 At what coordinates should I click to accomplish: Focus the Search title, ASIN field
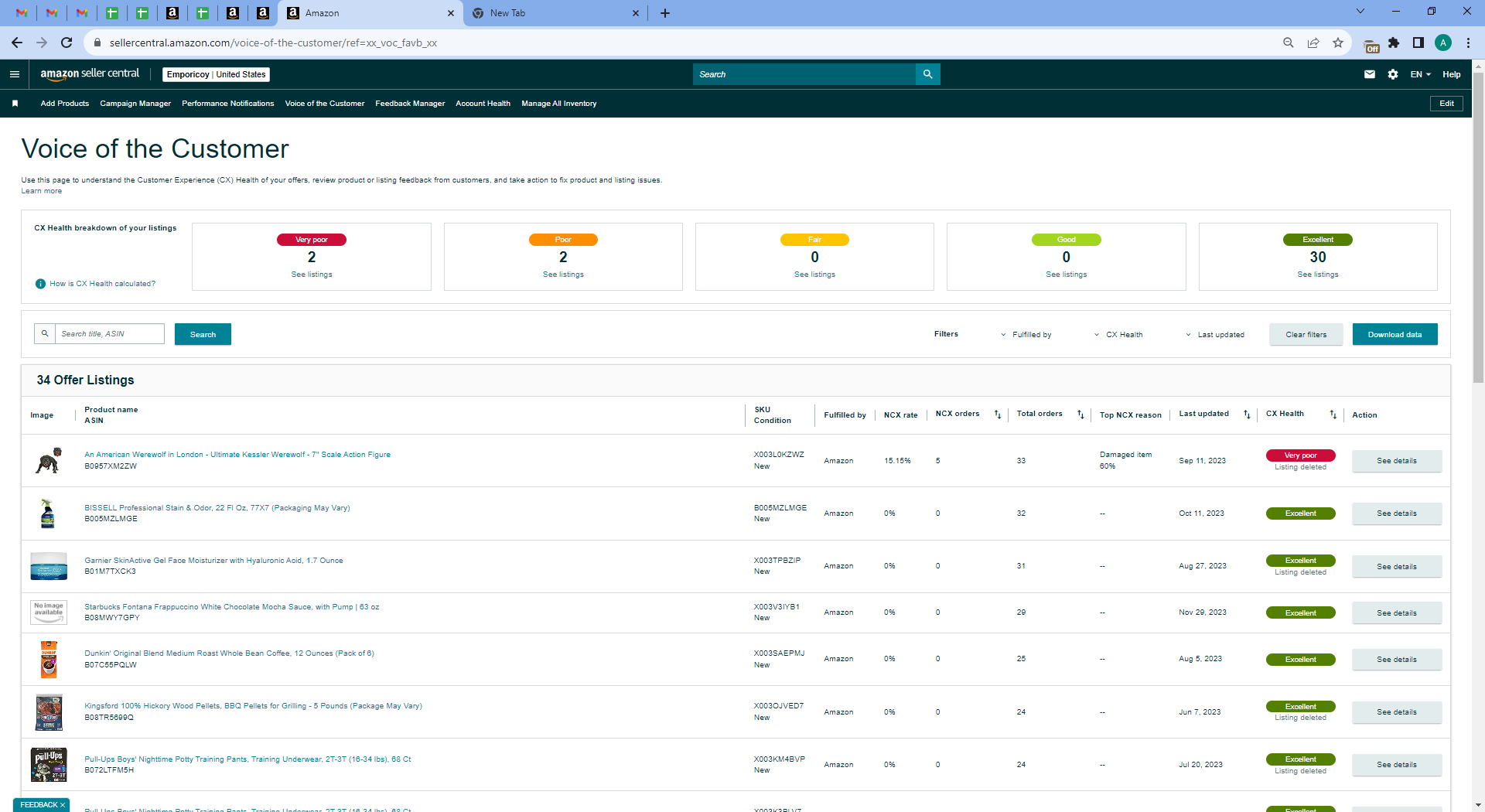pyautogui.click(x=109, y=334)
